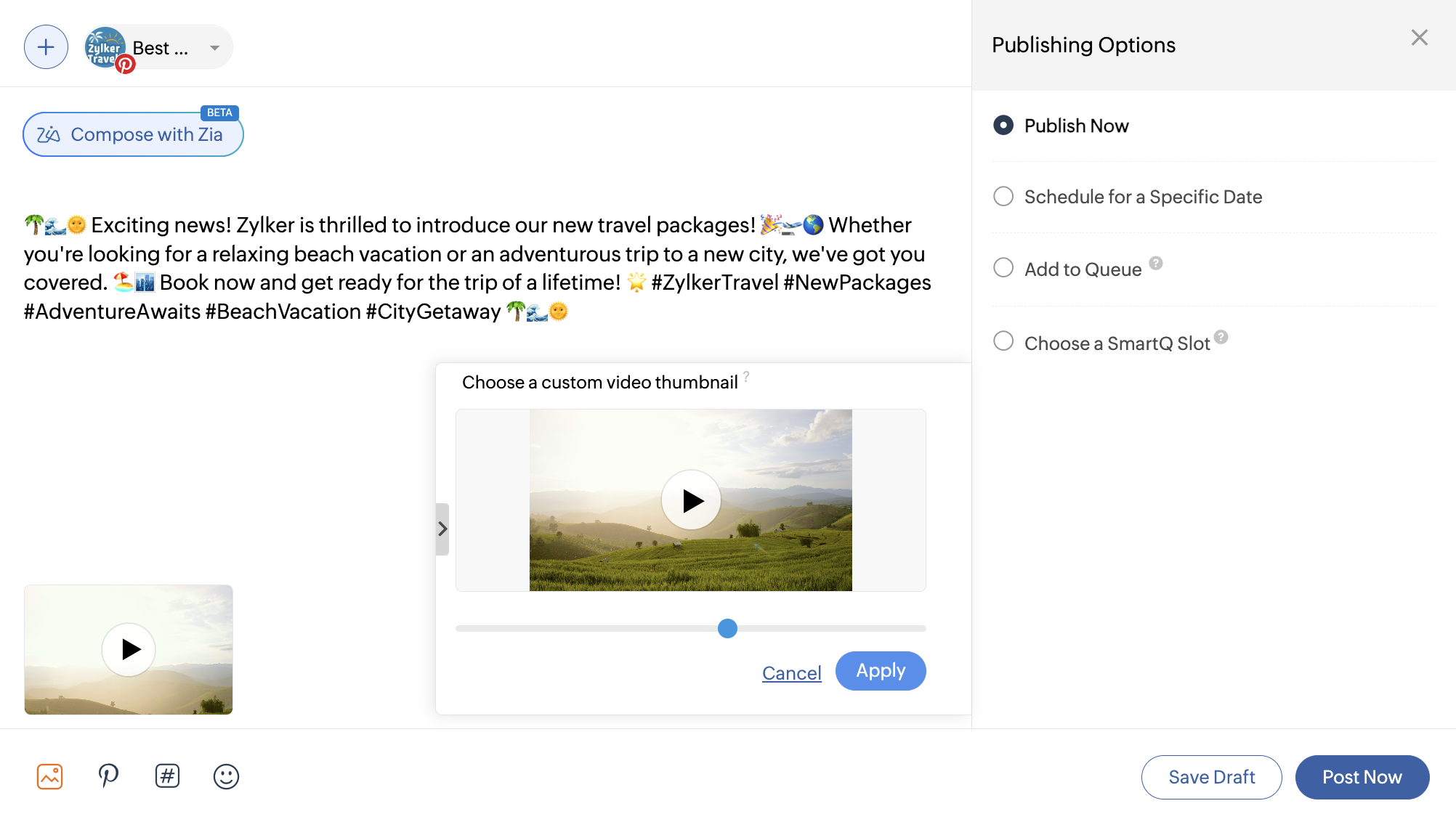The width and height of the screenshot is (1456, 822).
Task: Open the emoji picker smiley icon
Action: [226, 776]
